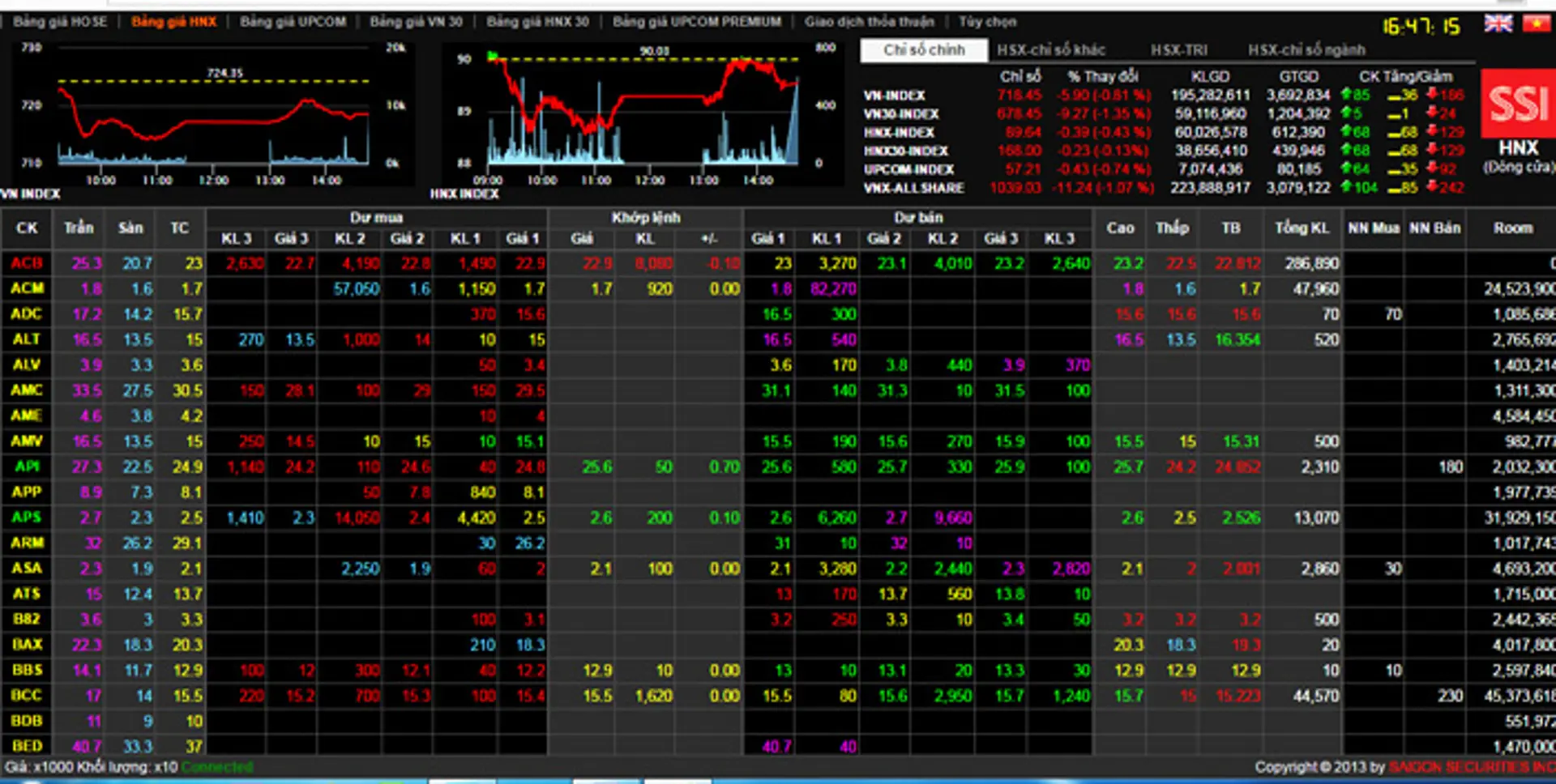Click the HNX-INDEX row label
This screenshot has width=1556, height=784.
899,132
